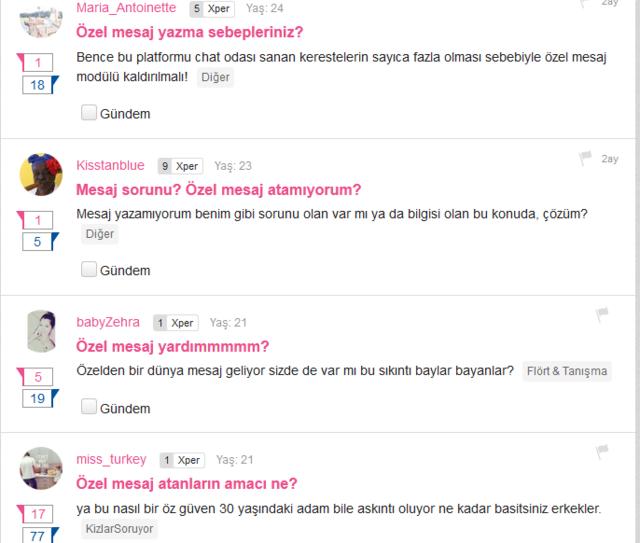Open Maria_Antoinette's profile link
640x543 pixels.
(126, 8)
